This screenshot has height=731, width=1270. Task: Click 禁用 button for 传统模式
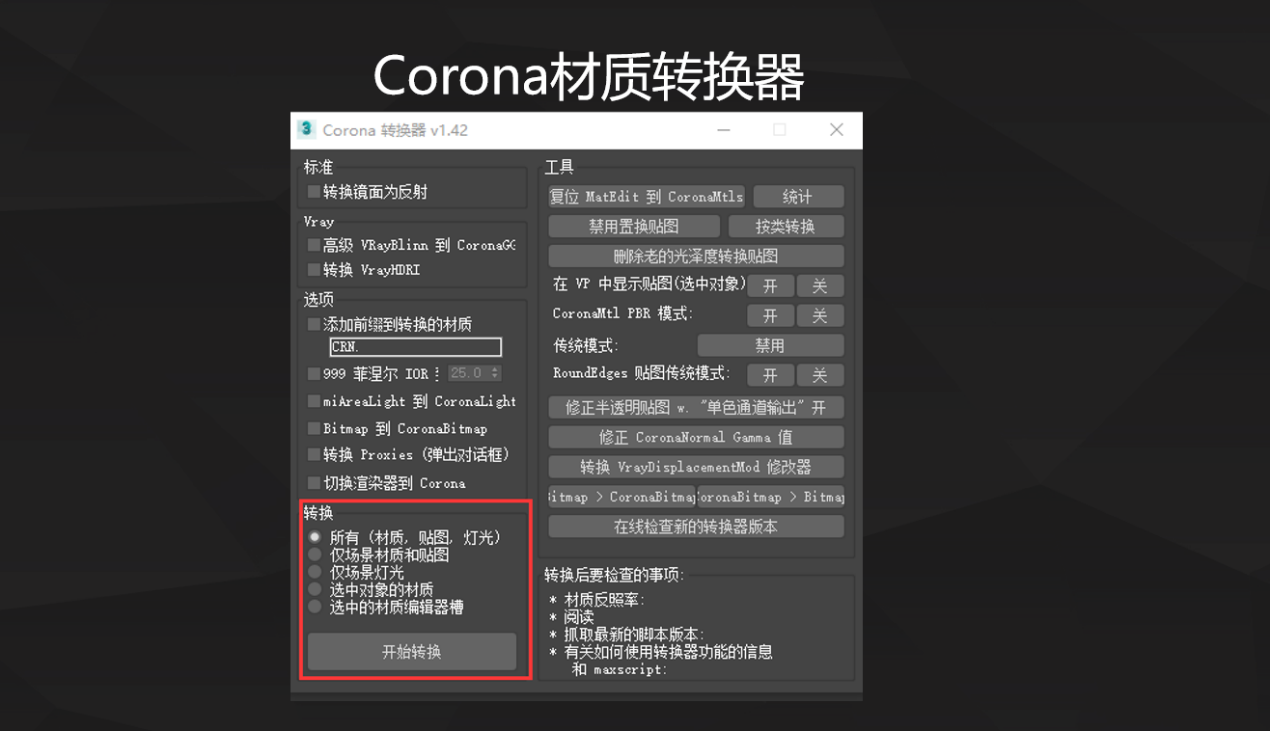click(x=770, y=346)
